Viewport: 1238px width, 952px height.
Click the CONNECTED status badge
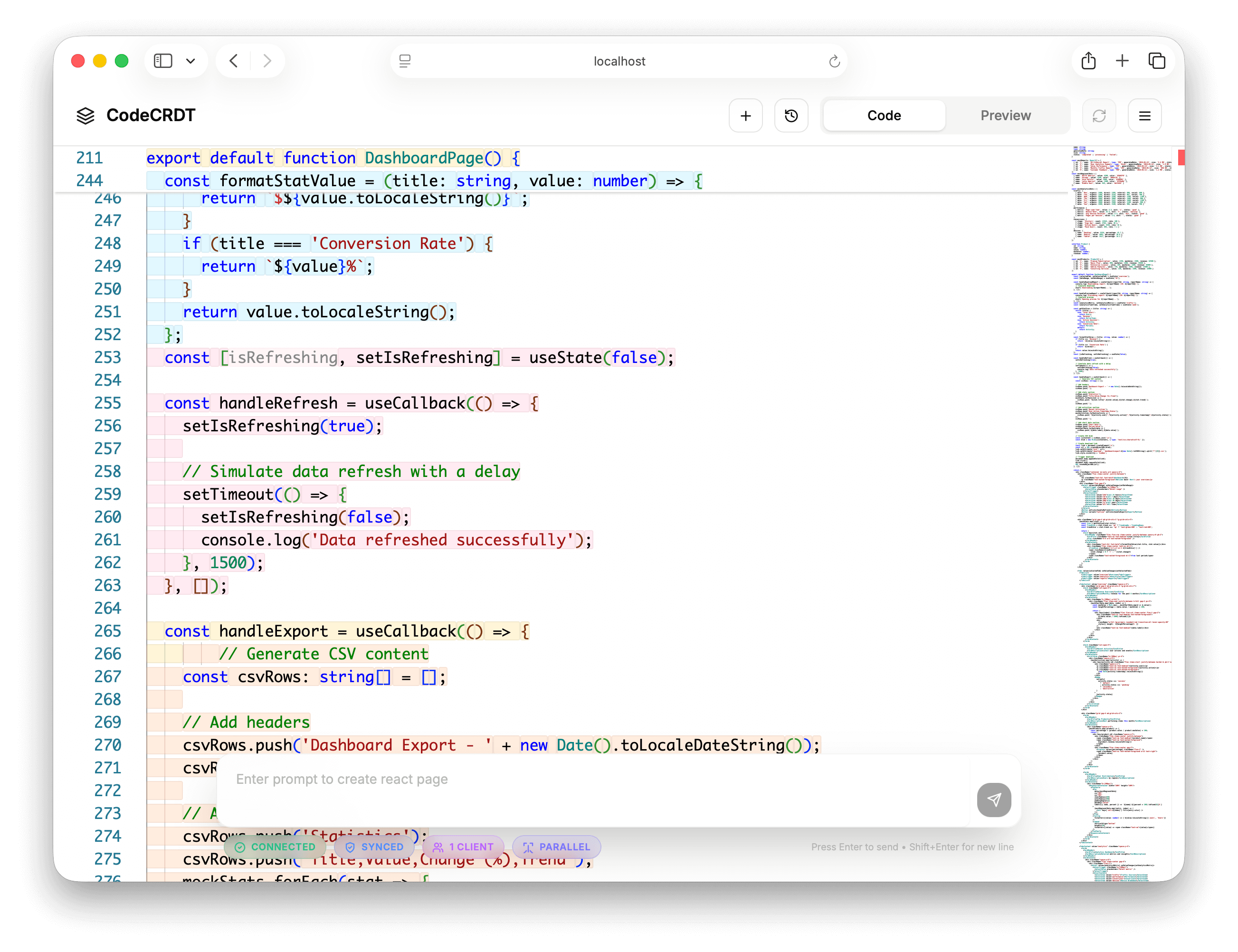[276, 847]
